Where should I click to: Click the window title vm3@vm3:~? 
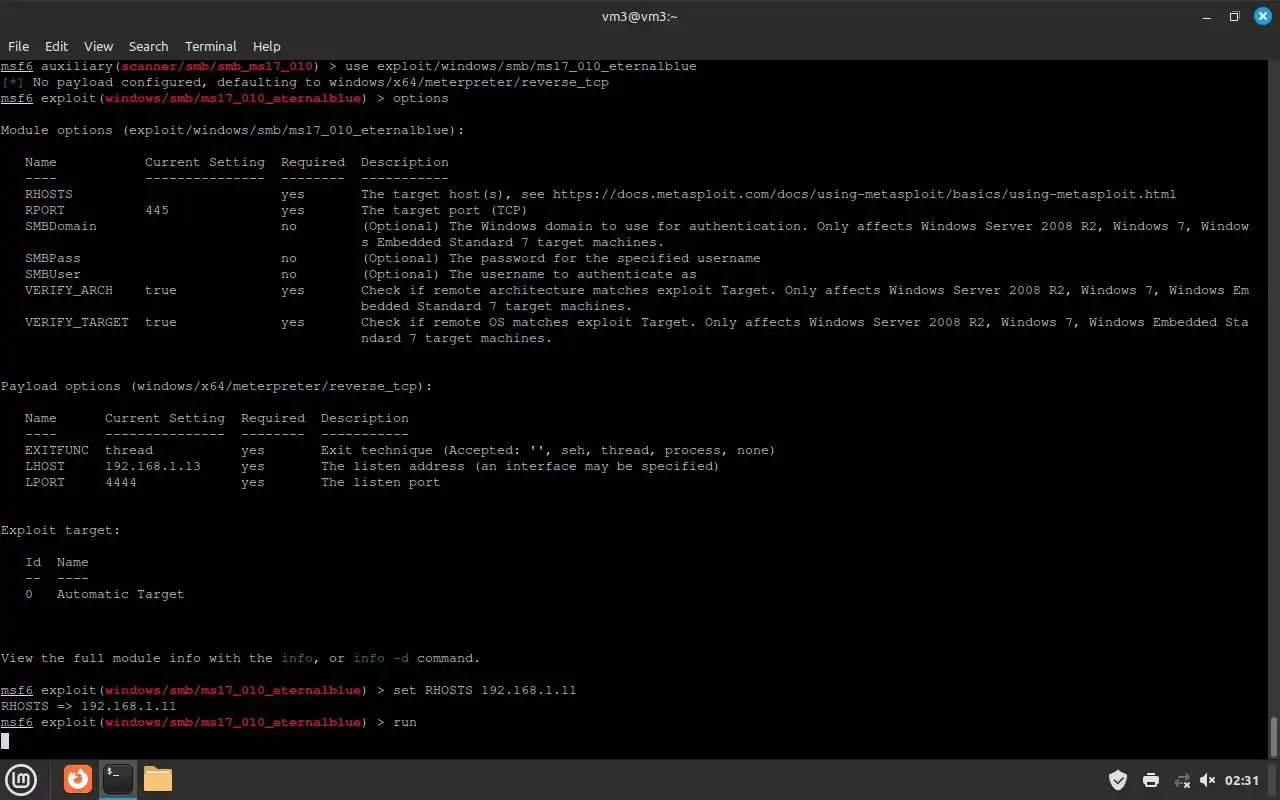pos(639,16)
